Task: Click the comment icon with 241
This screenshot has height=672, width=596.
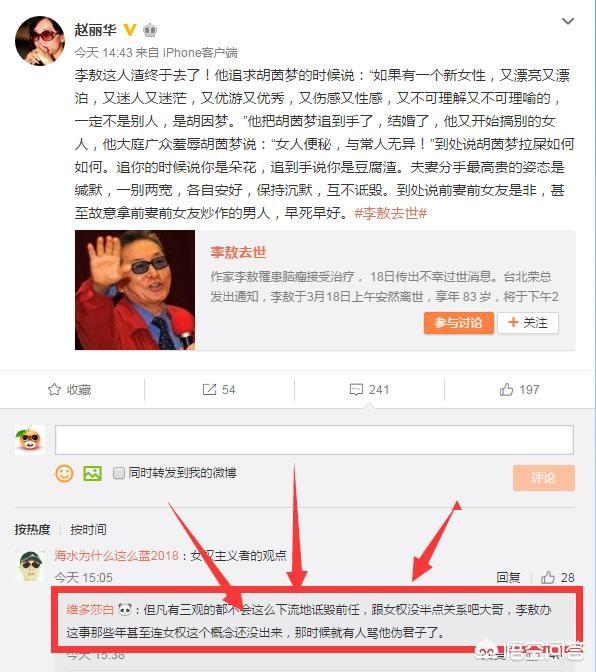Action: pyautogui.click(x=356, y=390)
